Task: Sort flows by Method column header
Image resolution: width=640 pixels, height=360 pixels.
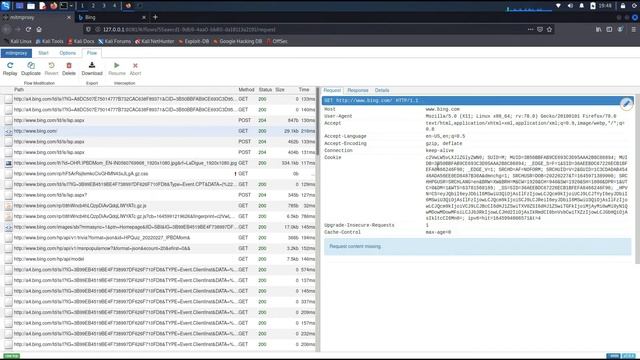Action: 246,89
